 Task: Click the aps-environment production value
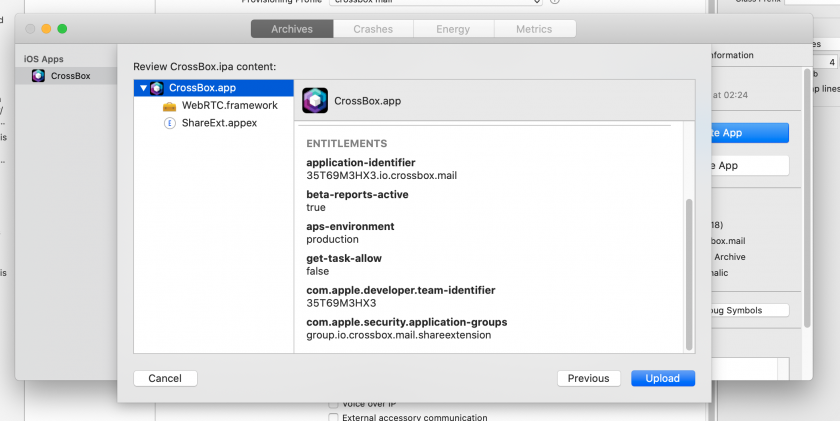[x=333, y=239]
